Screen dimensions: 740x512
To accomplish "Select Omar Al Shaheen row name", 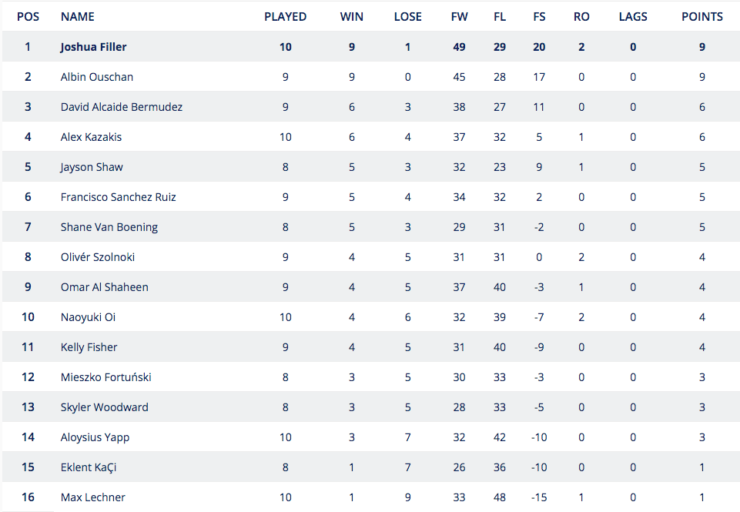I will [x=104, y=287].
